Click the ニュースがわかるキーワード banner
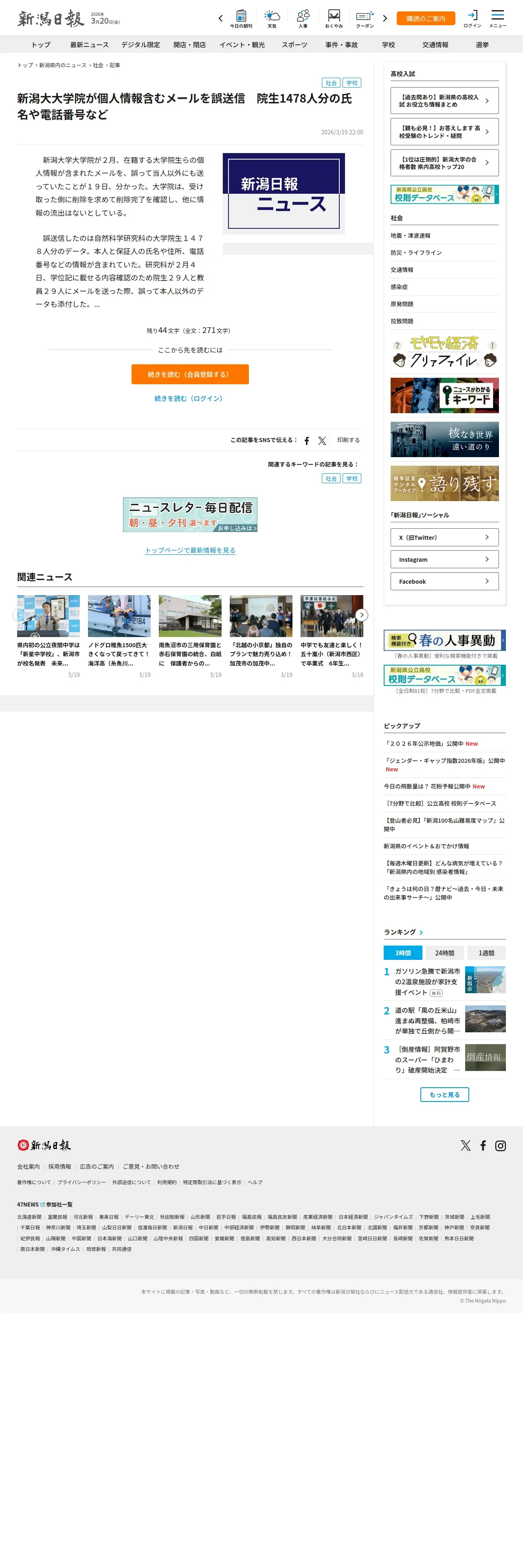This screenshot has width=523, height=1568. [444, 395]
